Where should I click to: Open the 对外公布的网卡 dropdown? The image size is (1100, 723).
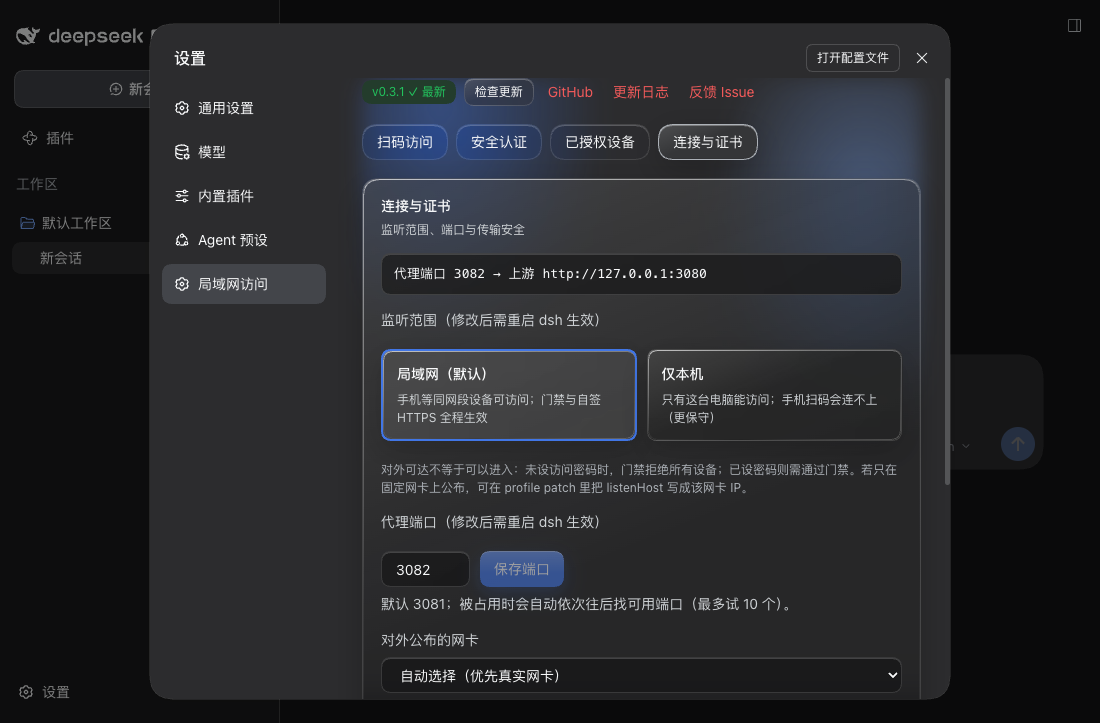(640, 675)
